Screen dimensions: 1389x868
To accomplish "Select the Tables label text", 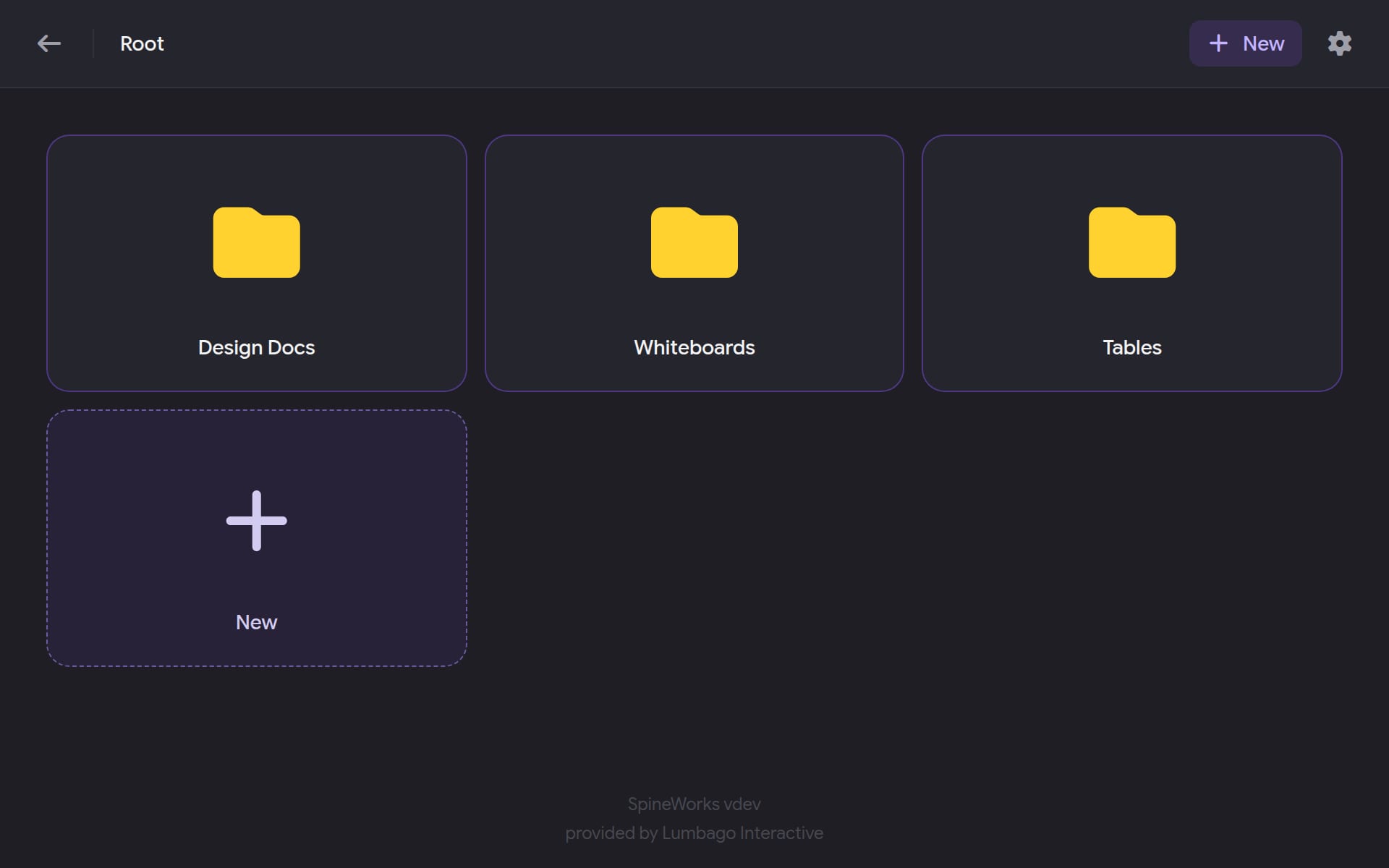I will (x=1131, y=347).
